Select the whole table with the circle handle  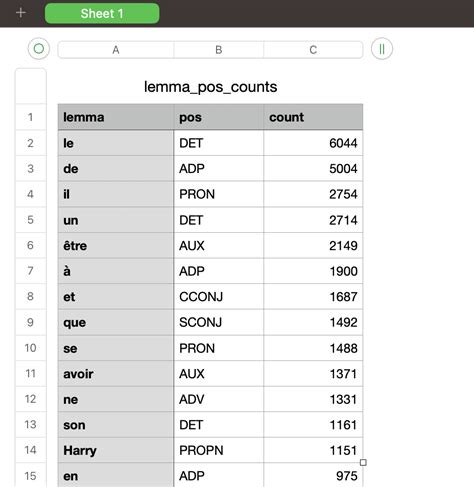point(39,49)
